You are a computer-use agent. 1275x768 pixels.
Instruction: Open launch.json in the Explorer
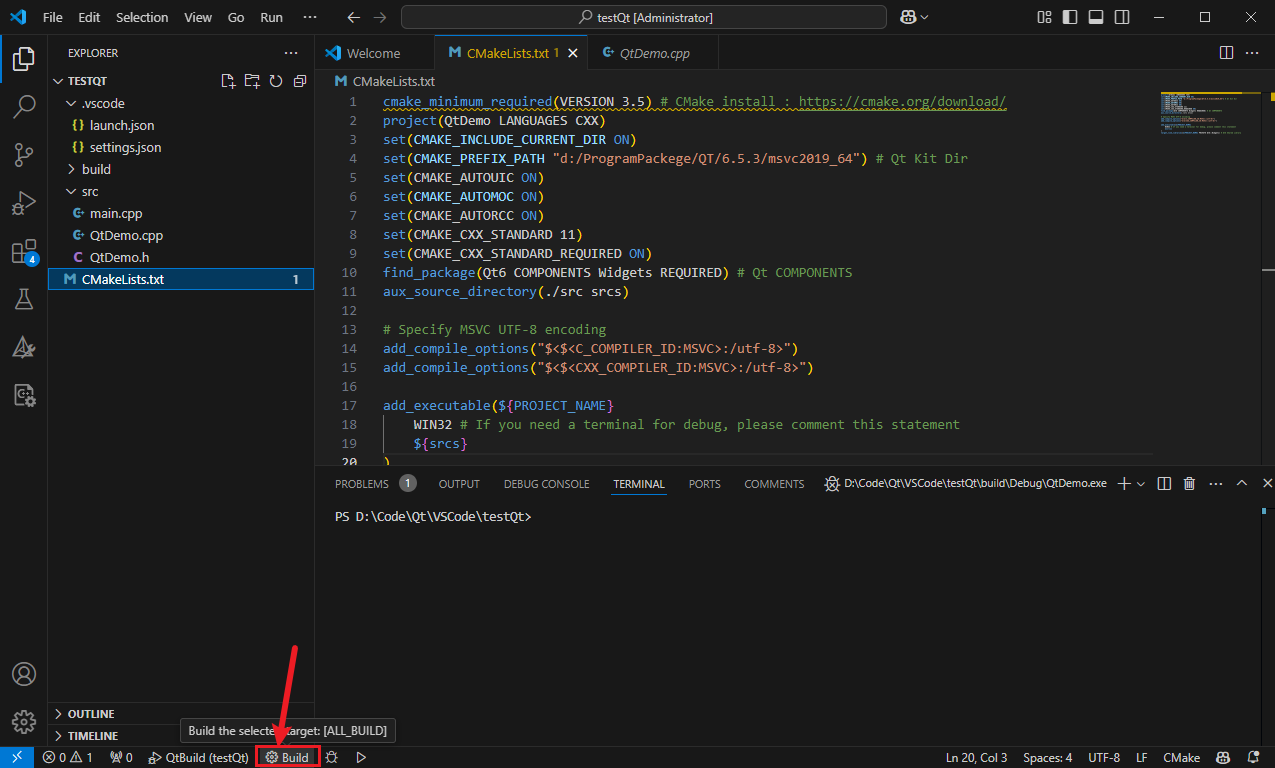click(122, 125)
